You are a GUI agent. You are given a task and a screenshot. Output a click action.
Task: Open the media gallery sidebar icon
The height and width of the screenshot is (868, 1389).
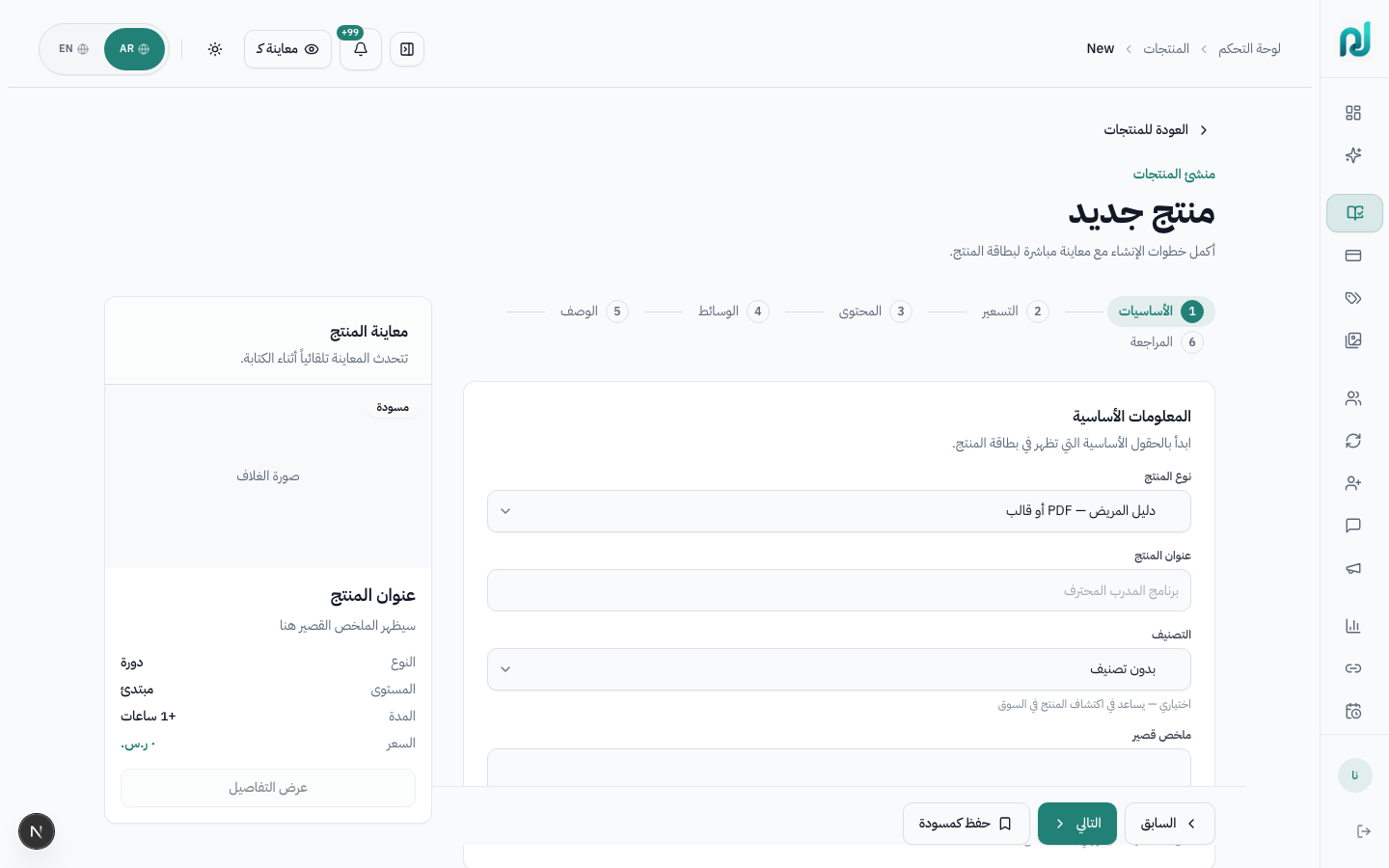pyautogui.click(x=1353, y=340)
